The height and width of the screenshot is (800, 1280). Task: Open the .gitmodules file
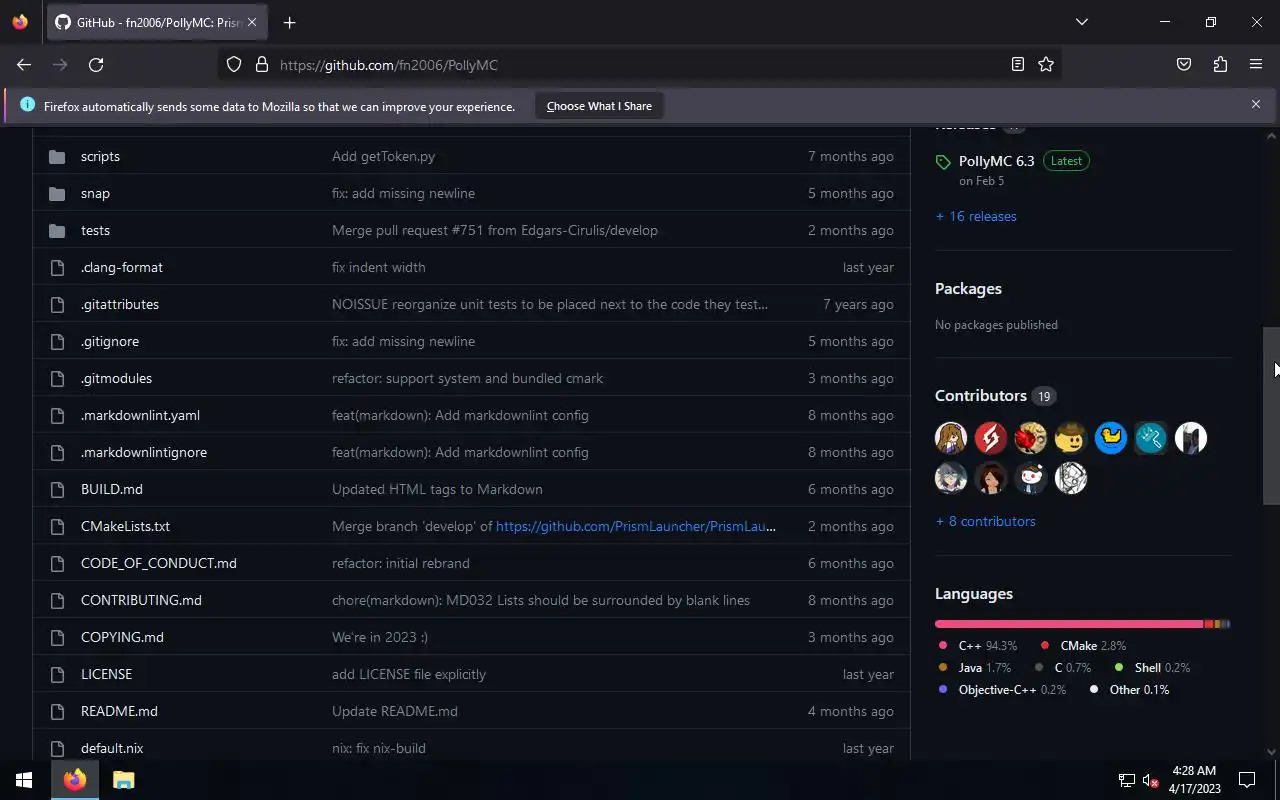[116, 379]
